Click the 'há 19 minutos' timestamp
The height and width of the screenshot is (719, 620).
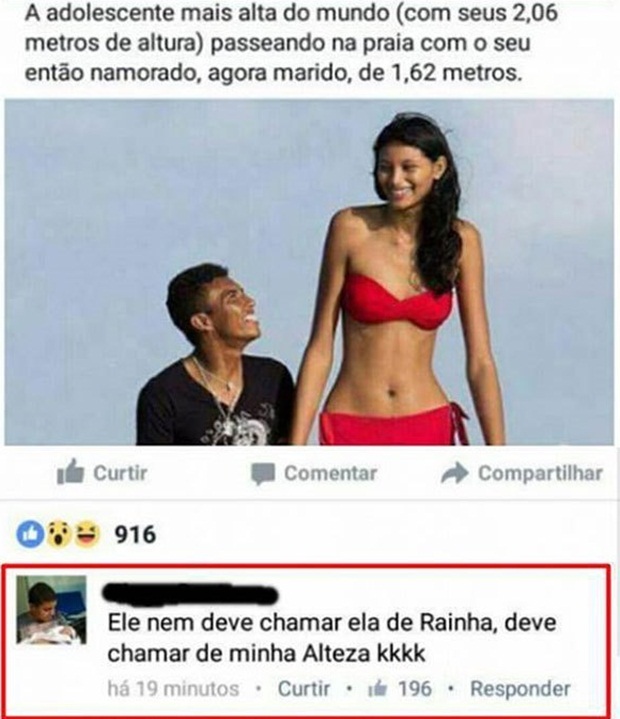coord(173,689)
